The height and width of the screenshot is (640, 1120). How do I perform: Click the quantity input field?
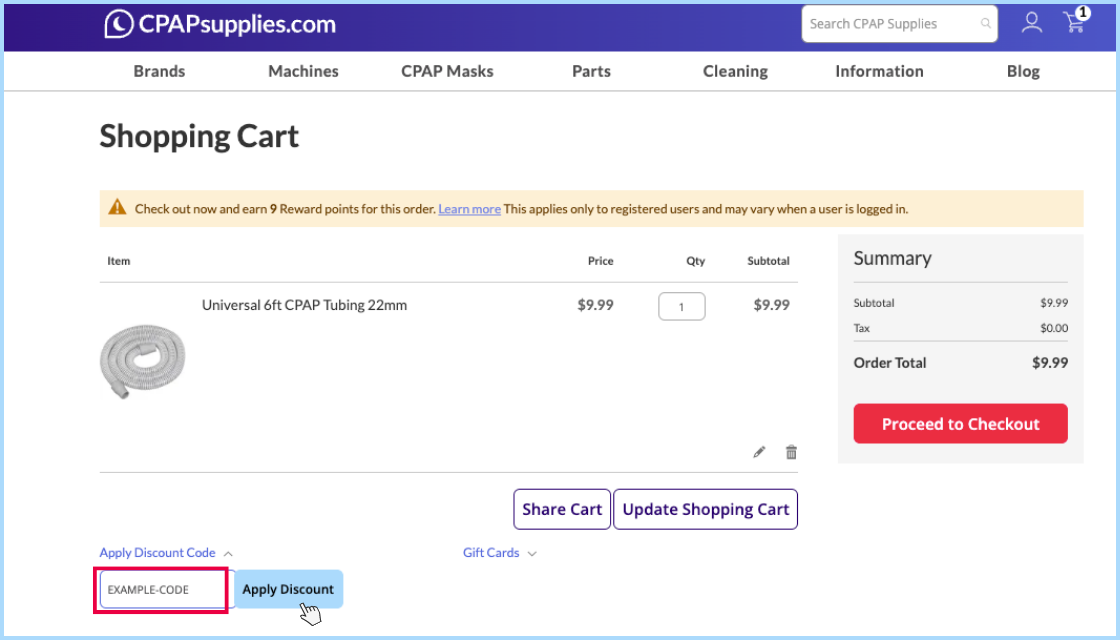point(681,306)
